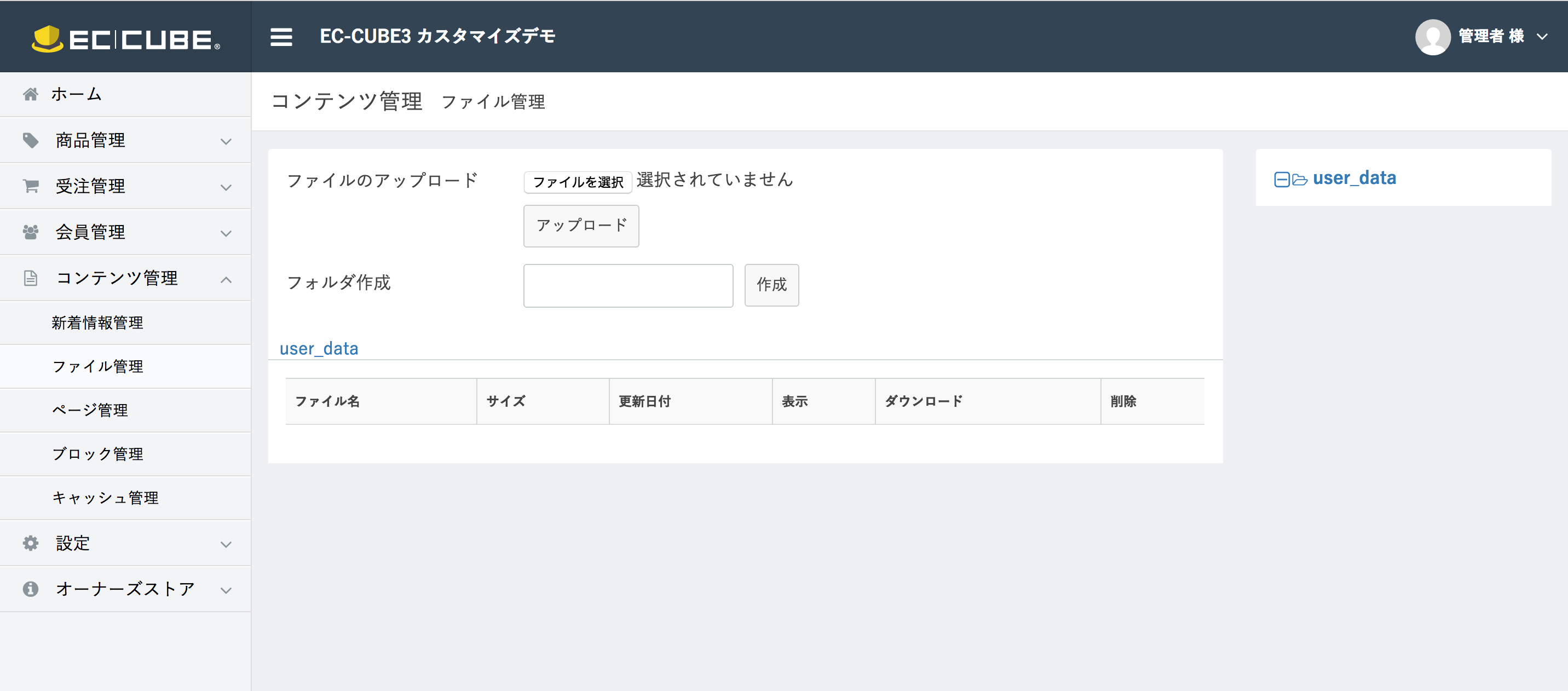Expand the 設定 chevron
This screenshot has height=691, width=1568.
(x=226, y=544)
